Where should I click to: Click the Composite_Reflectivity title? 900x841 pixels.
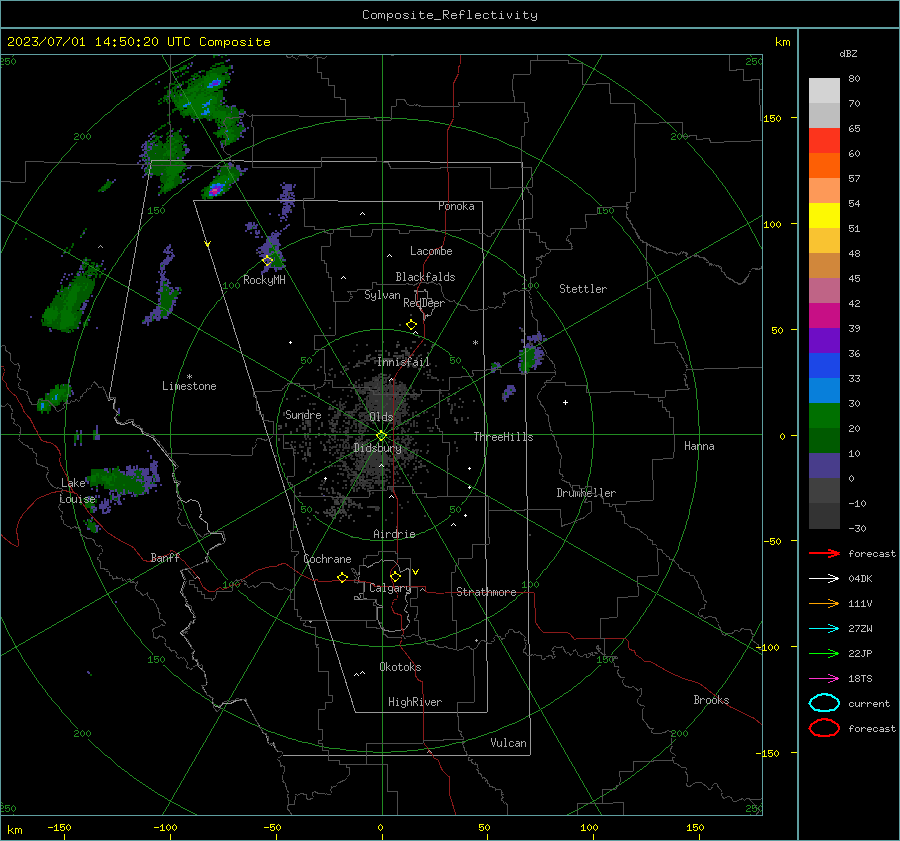(x=450, y=15)
